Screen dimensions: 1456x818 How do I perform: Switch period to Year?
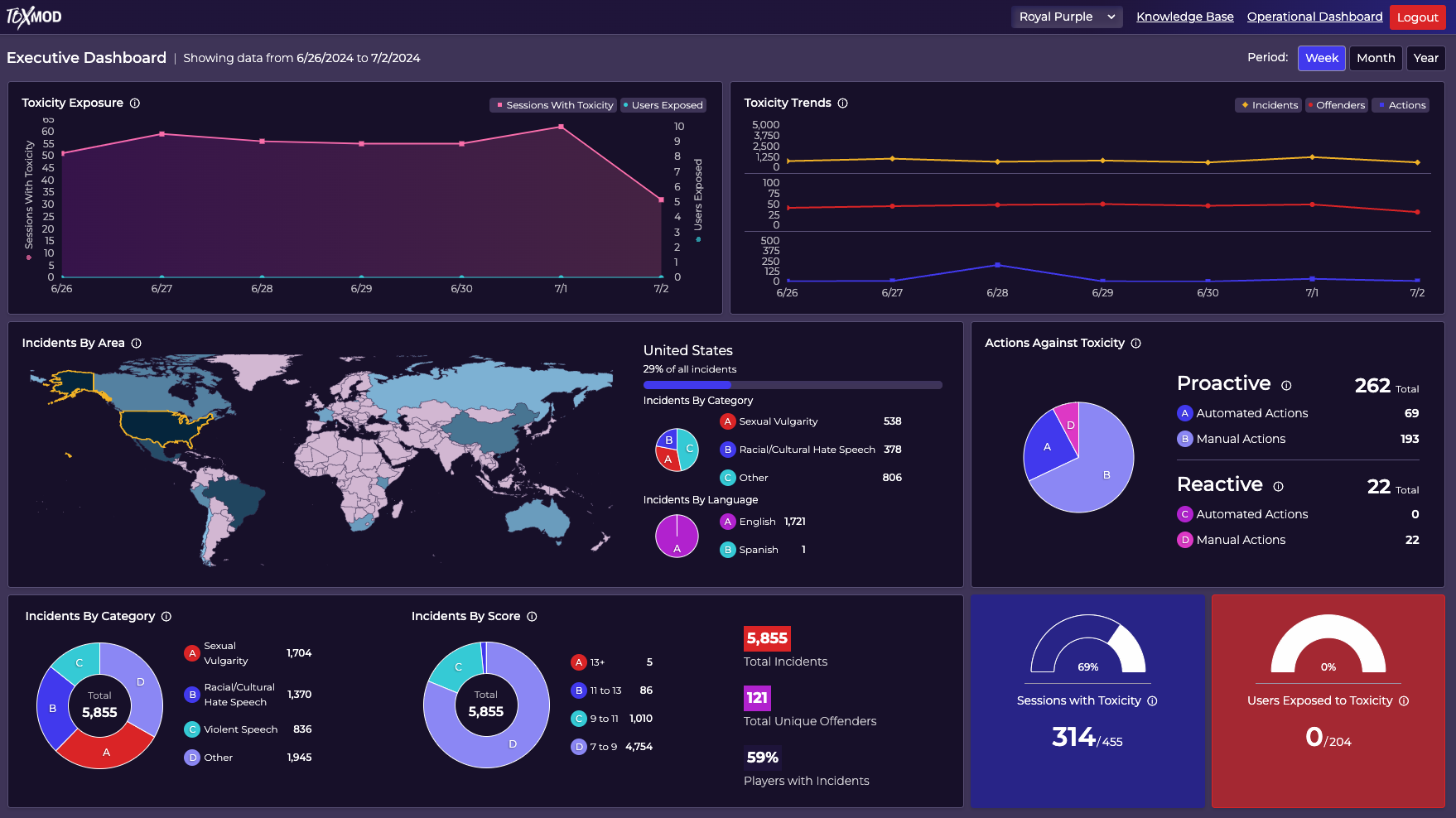click(x=1425, y=58)
